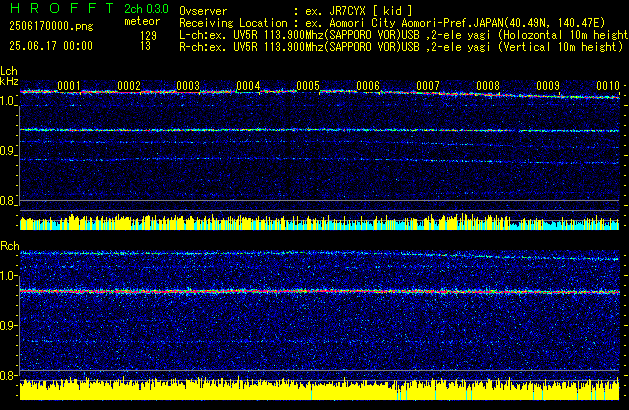Click the top carrier line in Lch spectrogram
The image size is (629, 410).
(320, 94)
